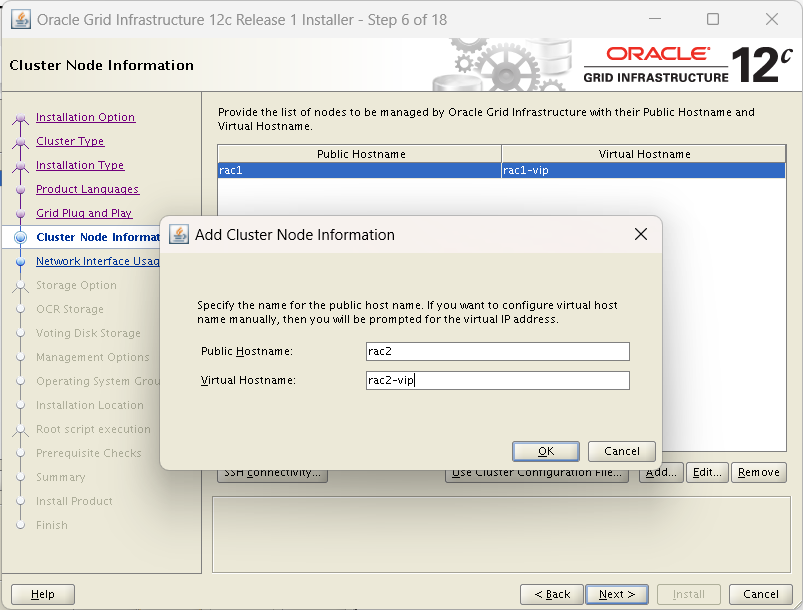The height and width of the screenshot is (610, 803).
Task: Click Prerequisite Checks step
Action: pos(89,453)
